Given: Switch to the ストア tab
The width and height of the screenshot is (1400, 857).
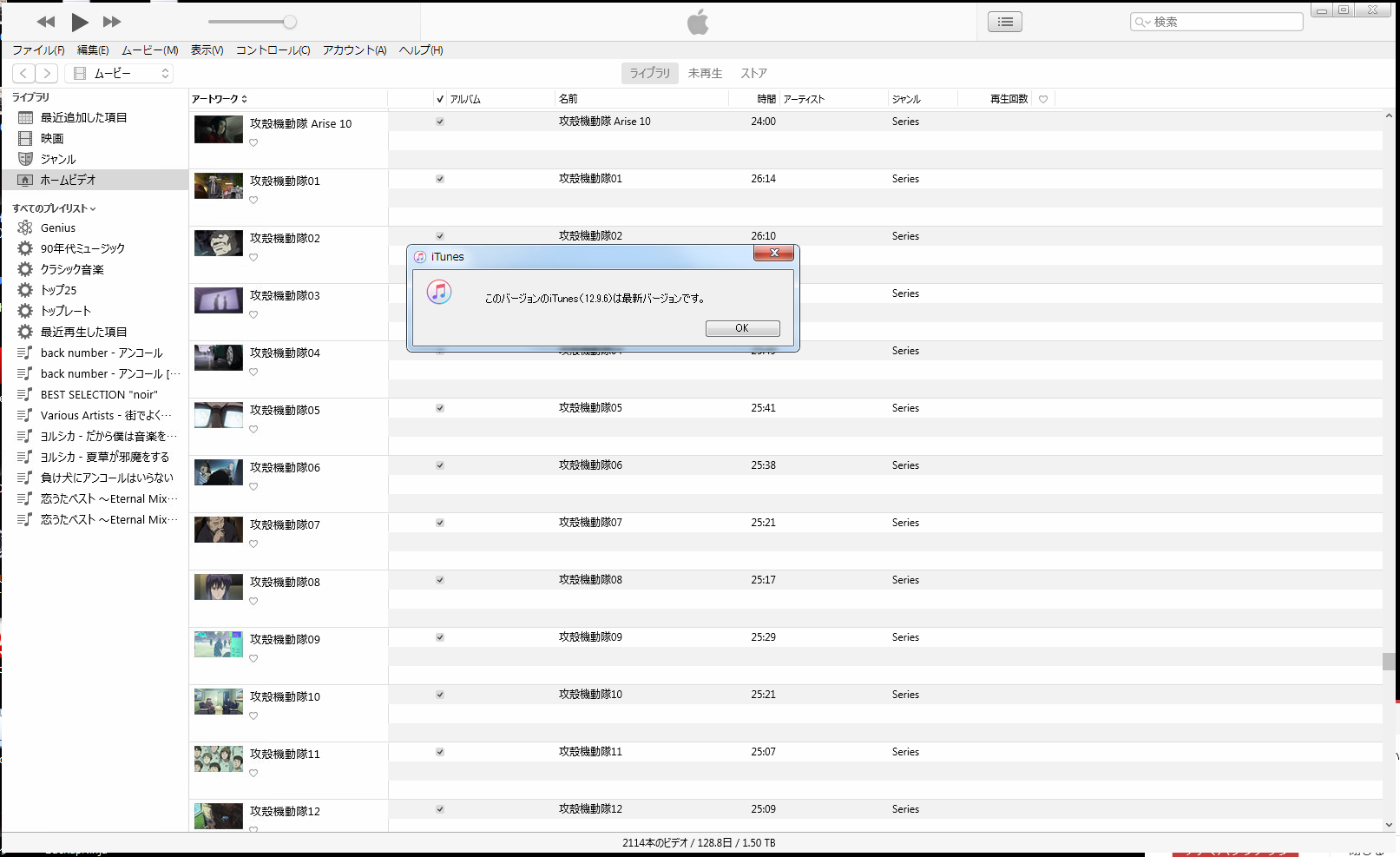Looking at the screenshot, I should coord(754,74).
